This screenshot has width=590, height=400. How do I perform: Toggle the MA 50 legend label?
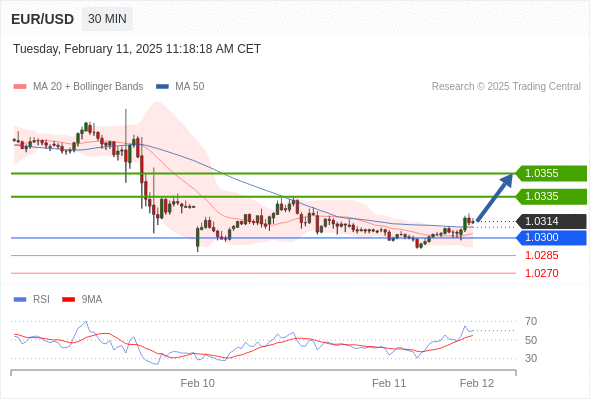click(190, 87)
